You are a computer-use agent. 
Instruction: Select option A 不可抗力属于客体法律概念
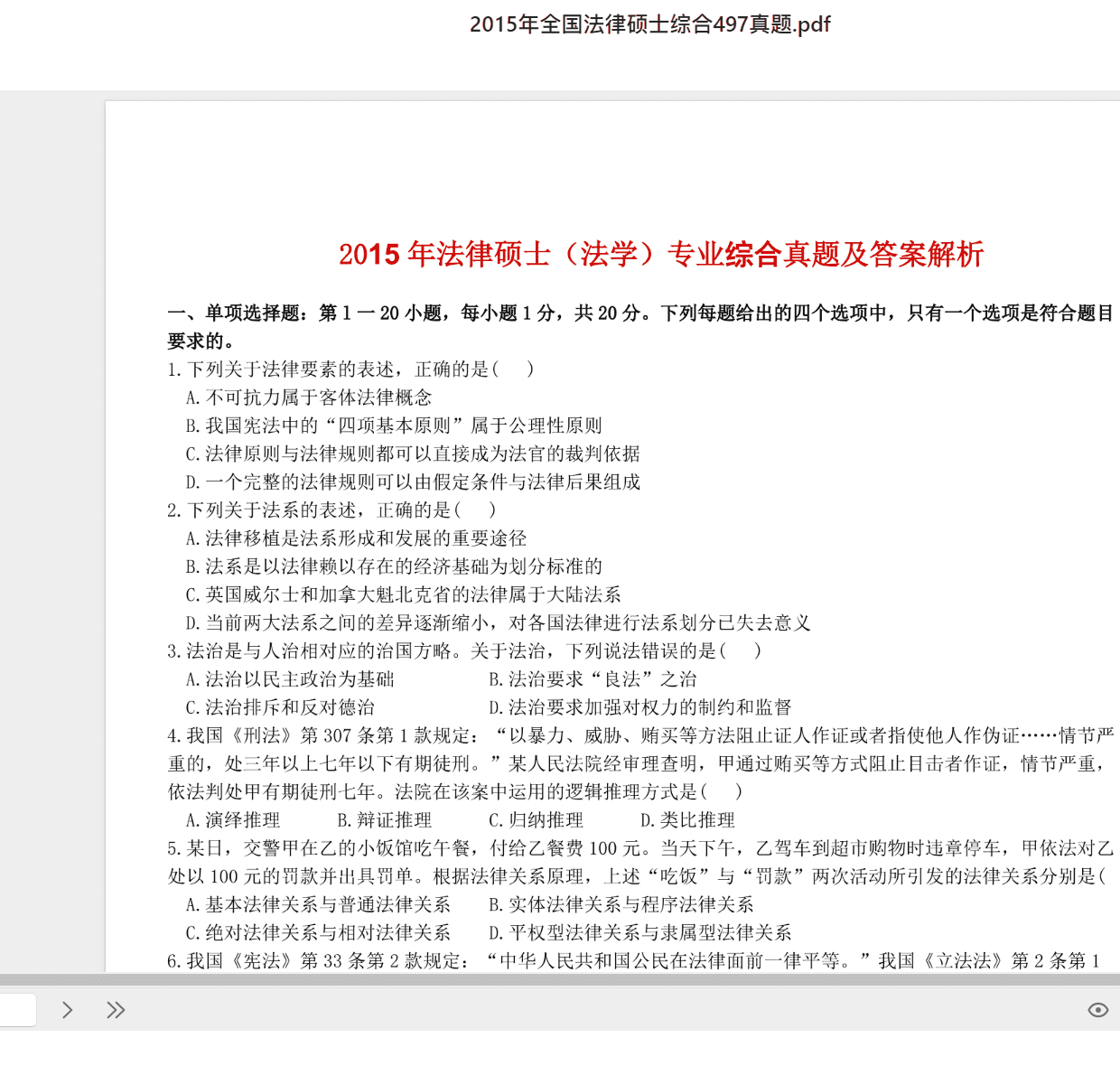click(309, 397)
